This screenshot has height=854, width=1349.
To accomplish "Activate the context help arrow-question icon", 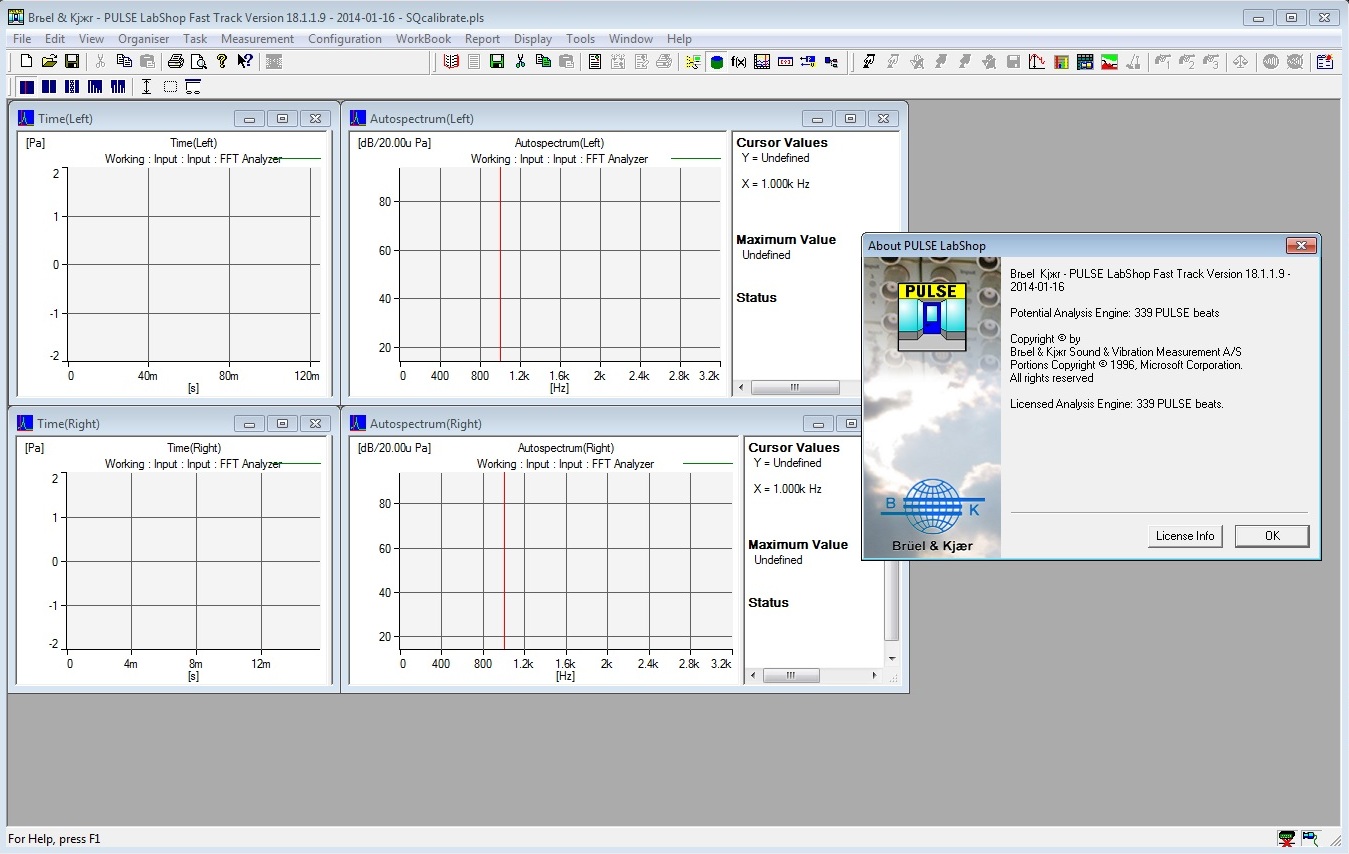I will [x=245, y=62].
